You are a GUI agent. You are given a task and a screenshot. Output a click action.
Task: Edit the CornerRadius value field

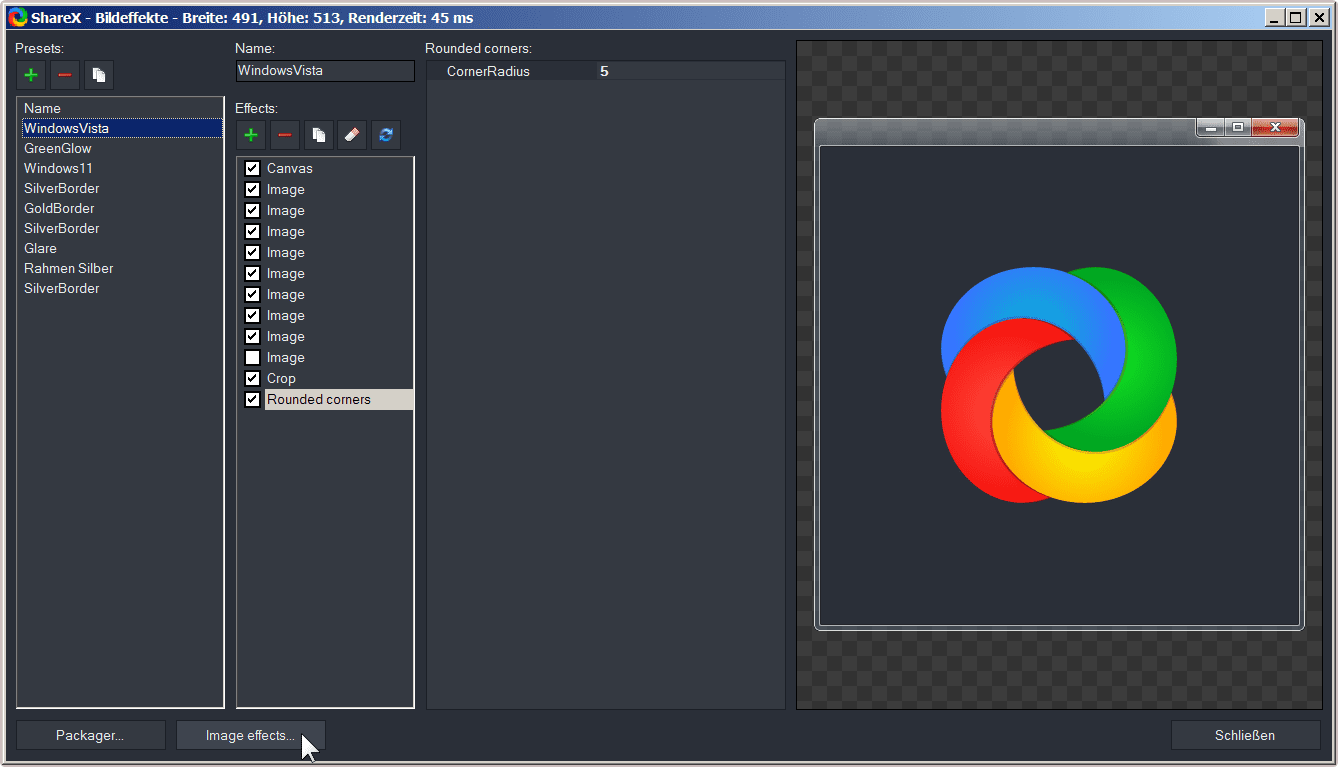coord(690,71)
